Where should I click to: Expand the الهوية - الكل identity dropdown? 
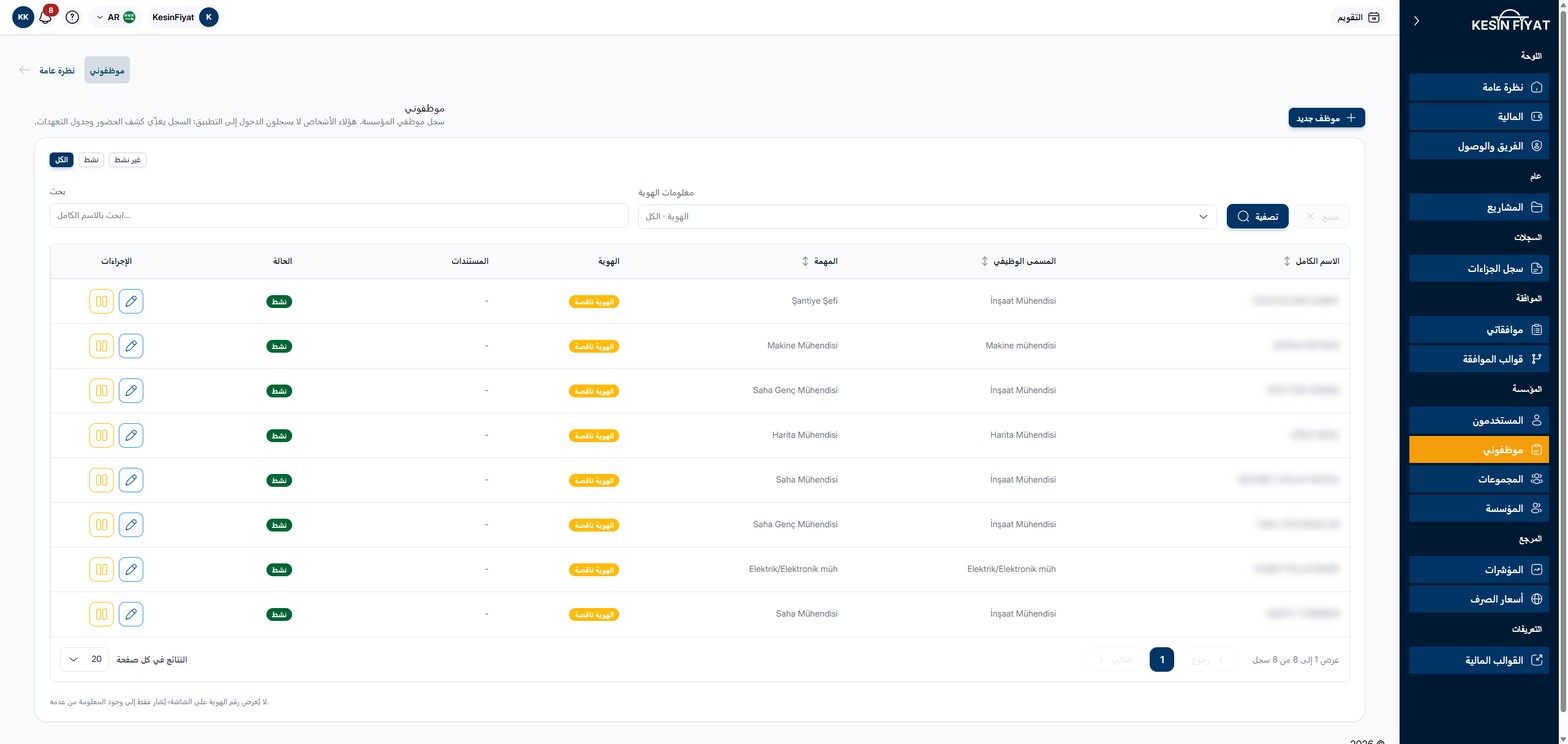coord(928,216)
